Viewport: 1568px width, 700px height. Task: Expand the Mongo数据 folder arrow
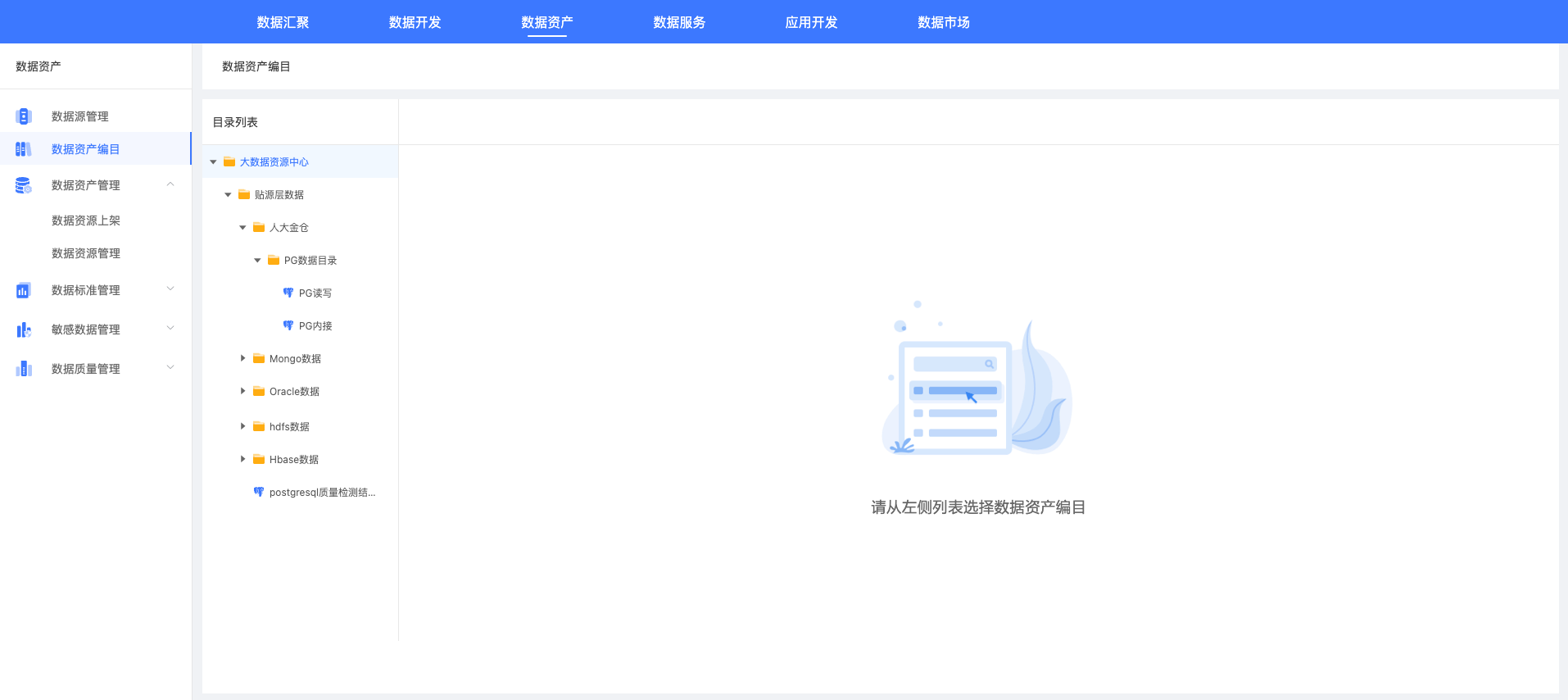coord(242,358)
